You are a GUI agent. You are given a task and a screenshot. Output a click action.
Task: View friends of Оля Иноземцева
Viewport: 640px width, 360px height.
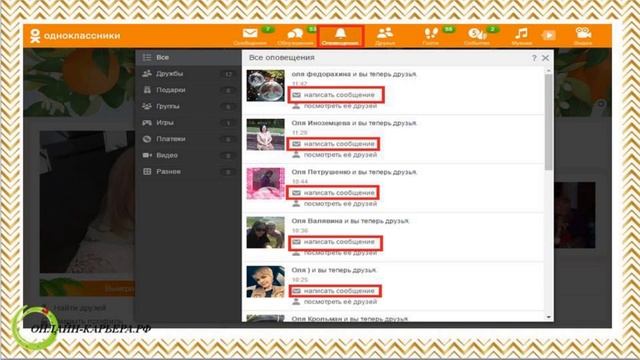click(334, 155)
